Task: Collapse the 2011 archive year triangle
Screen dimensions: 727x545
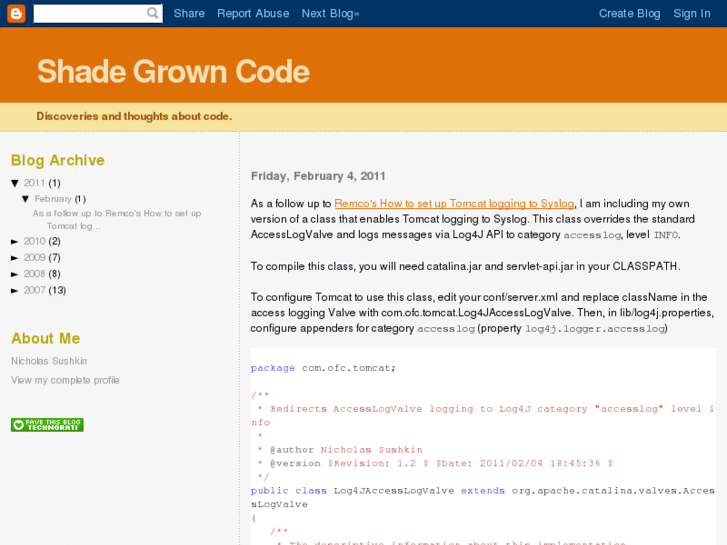Action: tap(15, 183)
